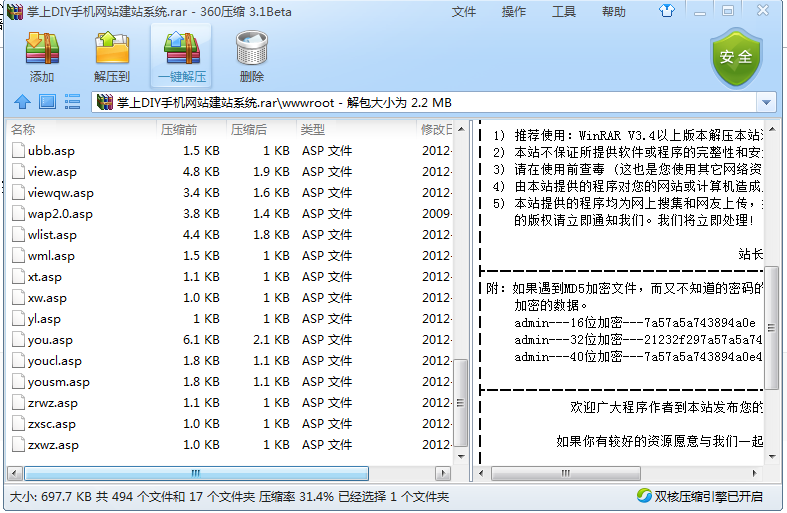
Task: Click the 双核压缩引擎 status icon
Action: [644, 496]
